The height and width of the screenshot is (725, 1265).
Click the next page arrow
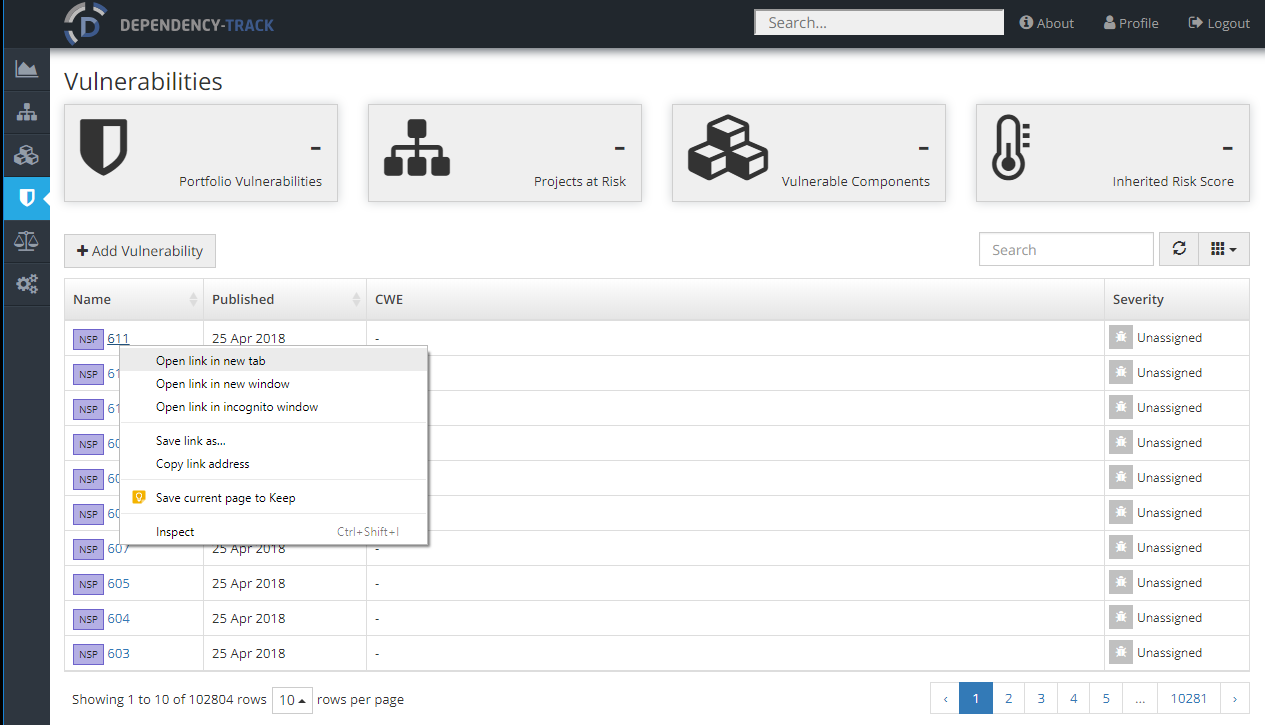pos(1235,698)
